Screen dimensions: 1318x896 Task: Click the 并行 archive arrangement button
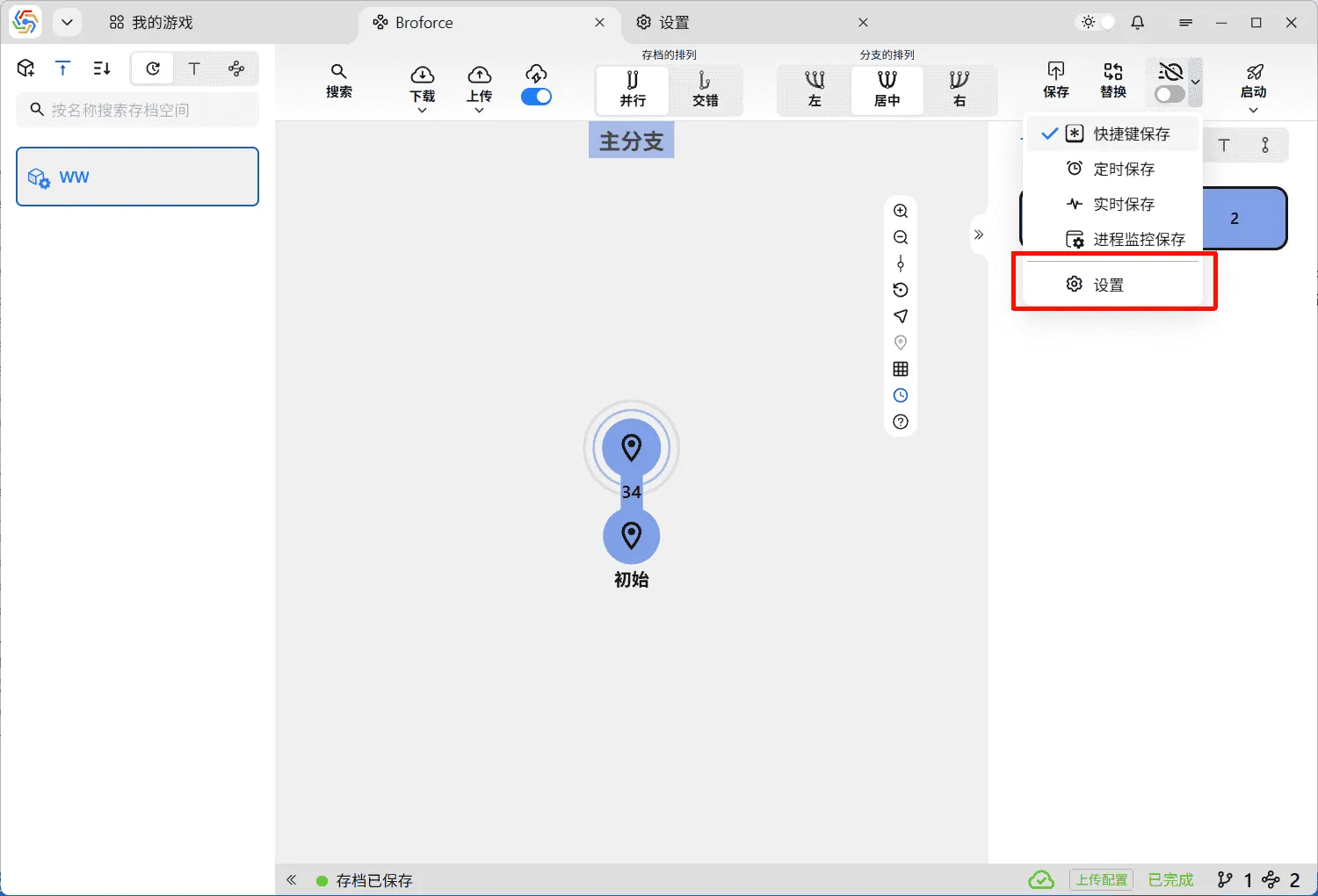(632, 90)
